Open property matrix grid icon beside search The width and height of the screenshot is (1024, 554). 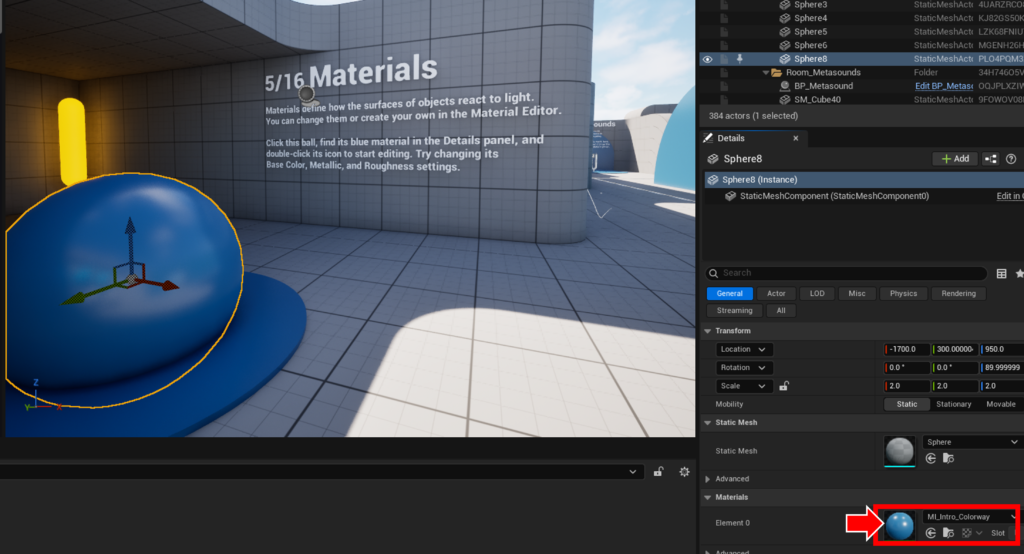click(x=1001, y=273)
